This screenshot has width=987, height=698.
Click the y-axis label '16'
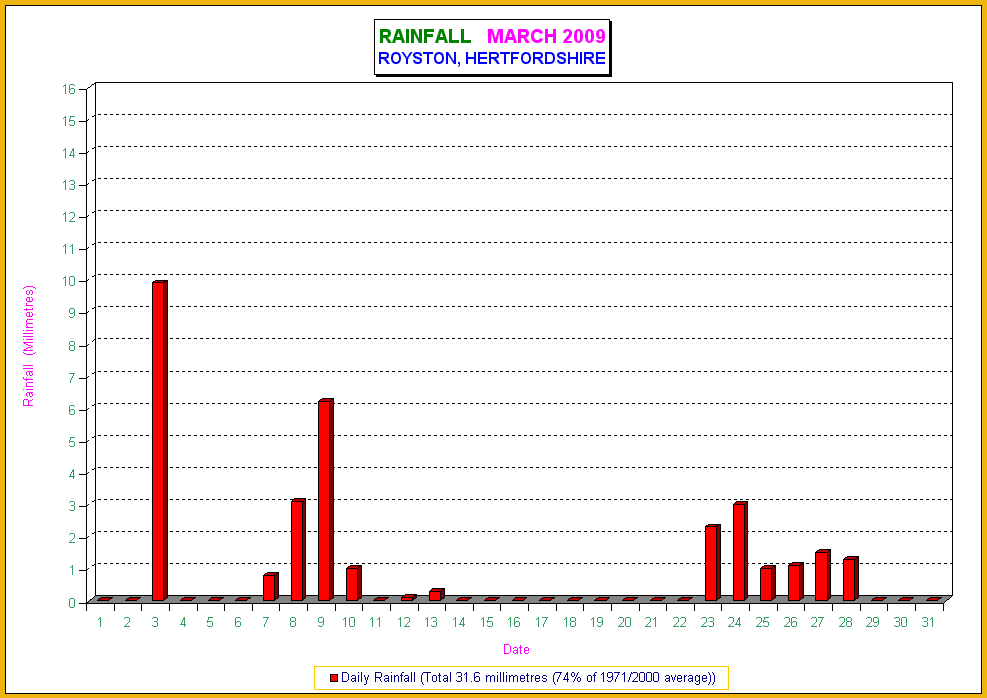point(69,89)
